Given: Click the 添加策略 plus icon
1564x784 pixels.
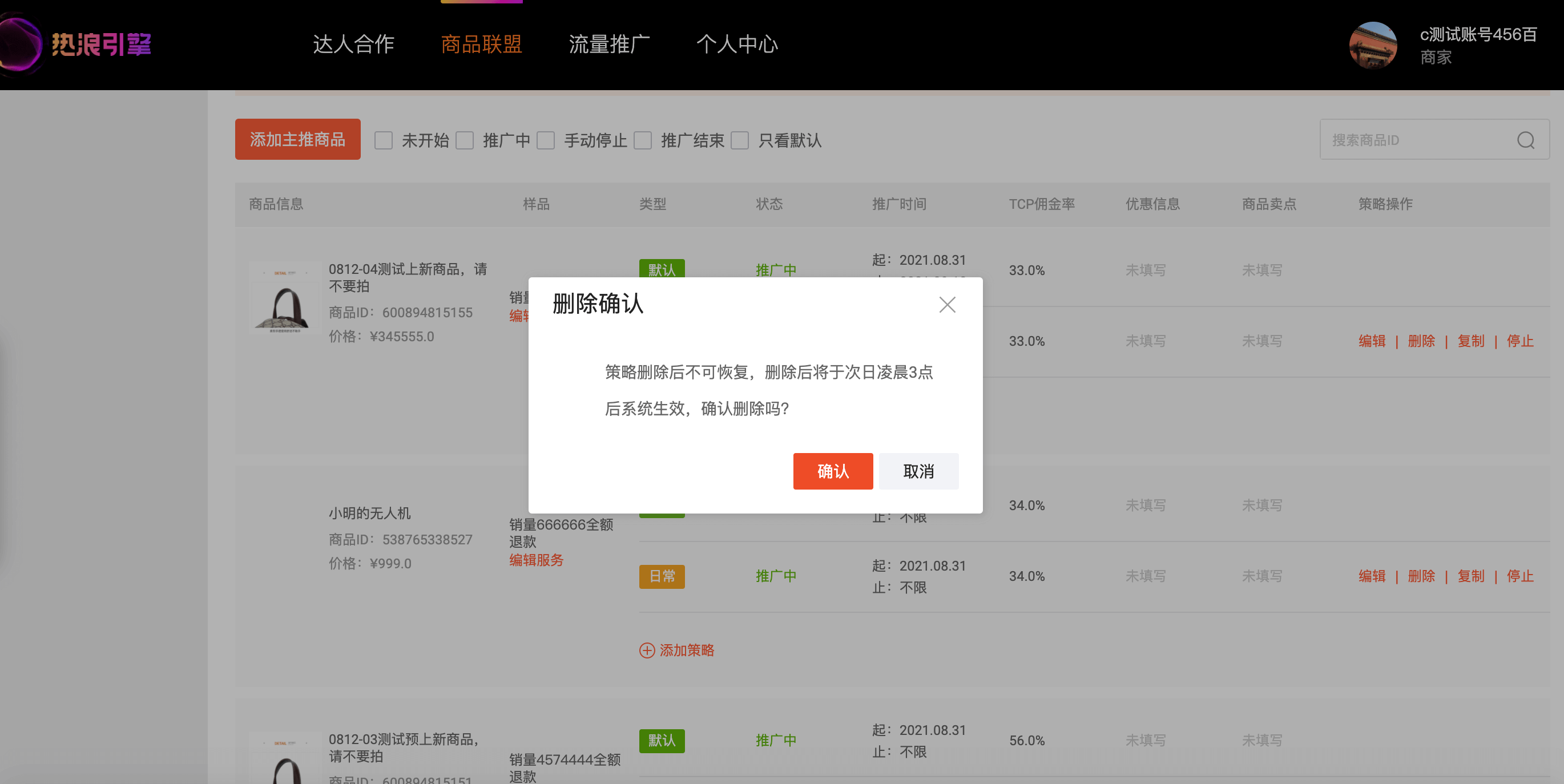Looking at the screenshot, I should click(647, 650).
